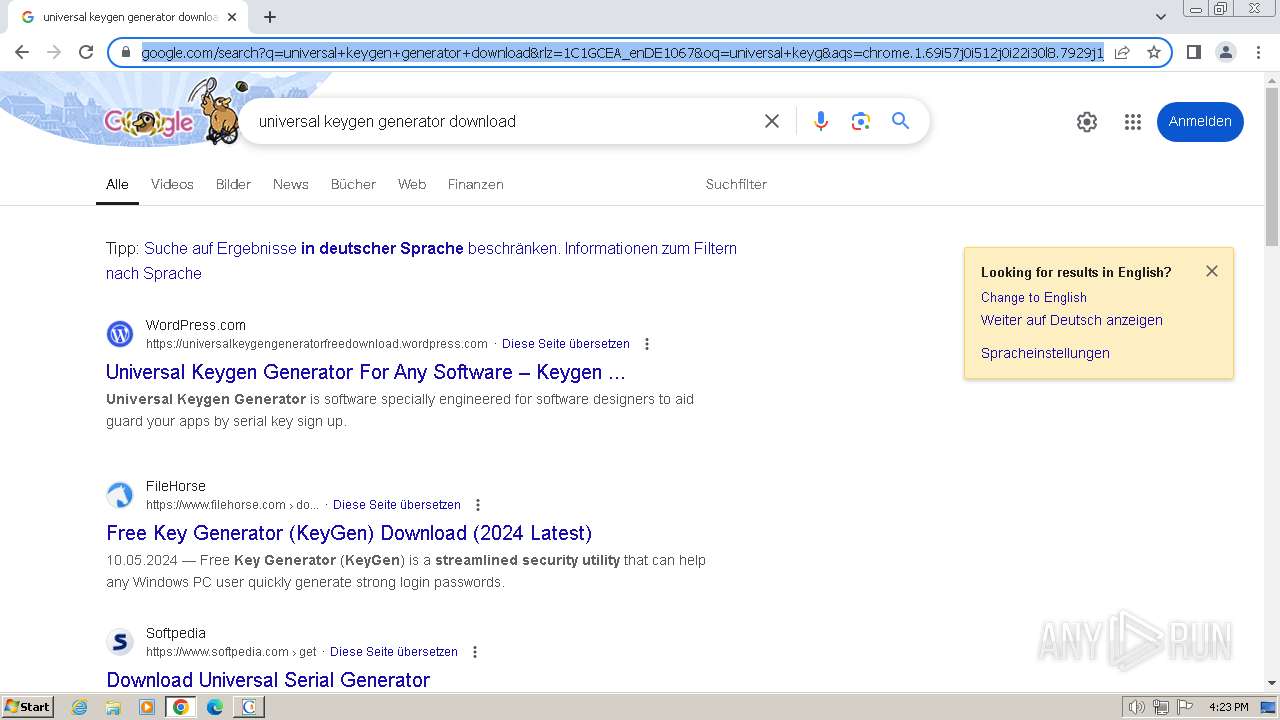Reload the page with the refresh icon

pyautogui.click(x=86, y=52)
